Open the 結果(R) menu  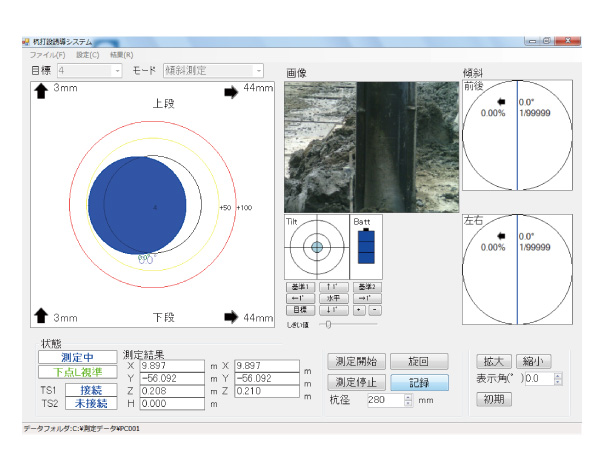pos(121,55)
